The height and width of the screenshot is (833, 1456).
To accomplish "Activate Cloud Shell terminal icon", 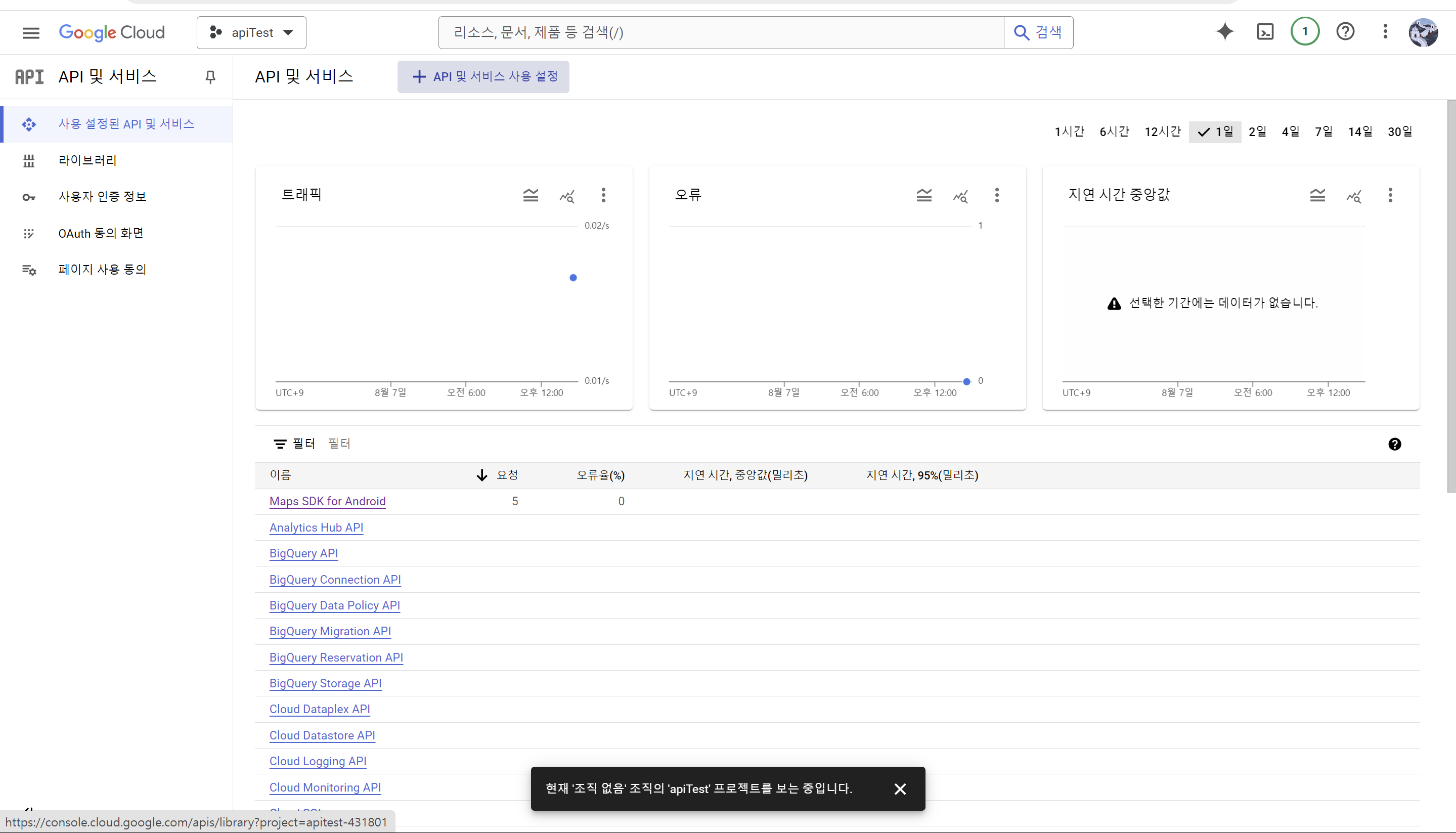I will coord(1265,31).
